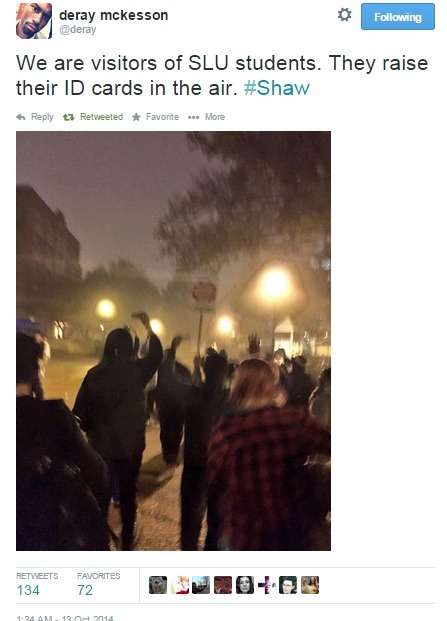Open fifth retweeter avatar, woman's face
The height and width of the screenshot is (621, 447).
pos(245,585)
